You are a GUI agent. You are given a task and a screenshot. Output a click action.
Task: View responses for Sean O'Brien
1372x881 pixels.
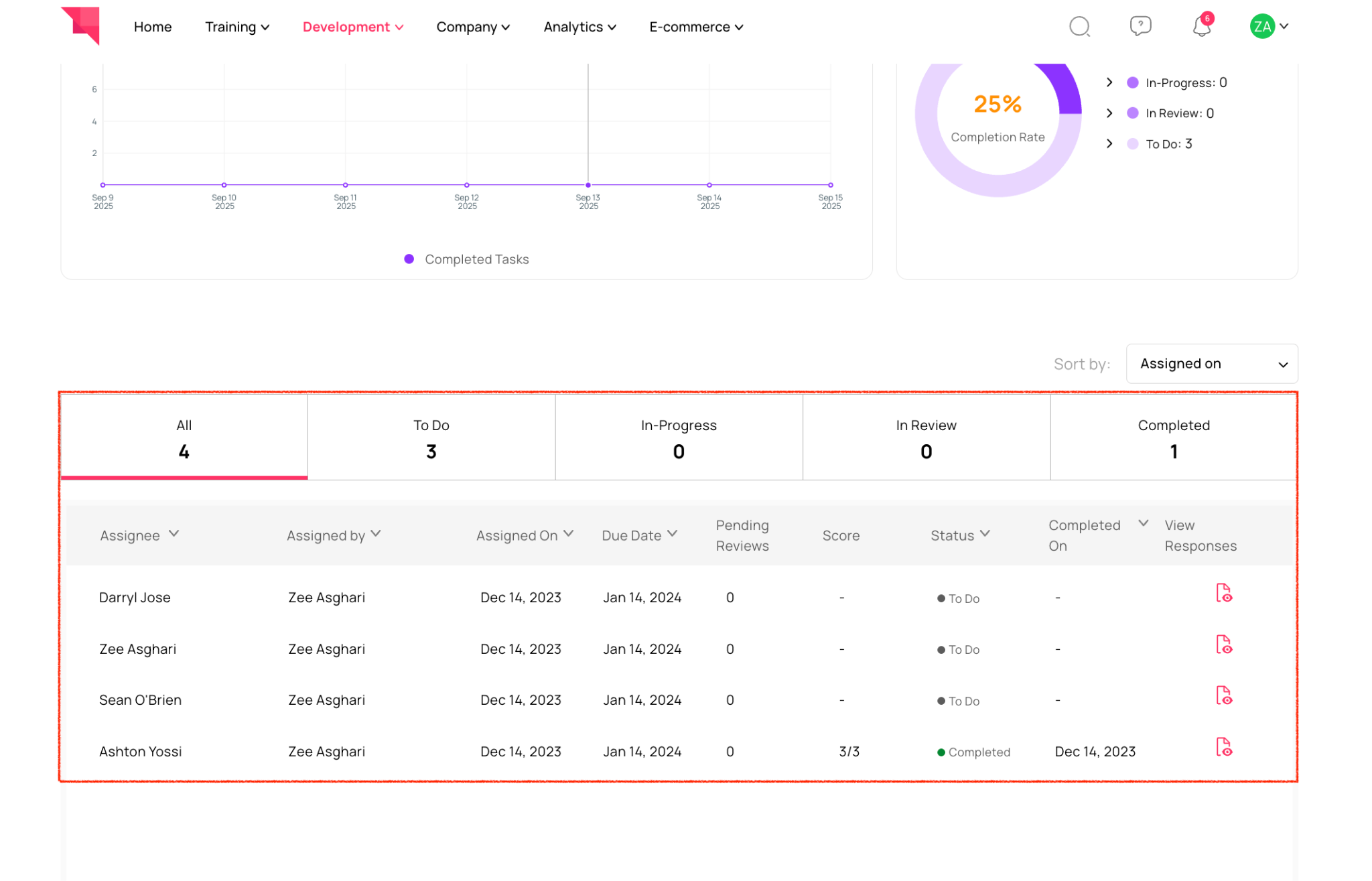(x=1223, y=695)
